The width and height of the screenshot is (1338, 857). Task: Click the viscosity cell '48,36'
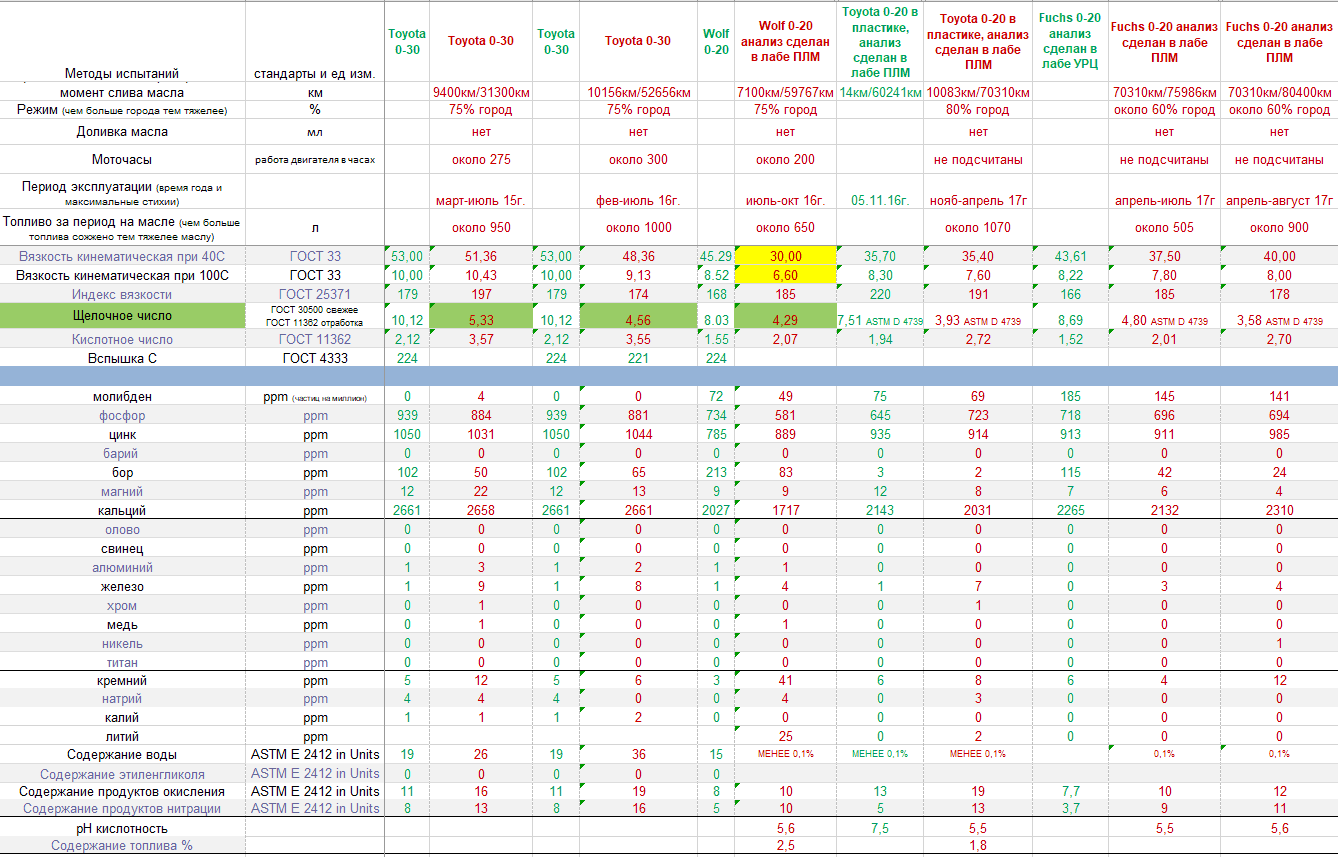638,257
